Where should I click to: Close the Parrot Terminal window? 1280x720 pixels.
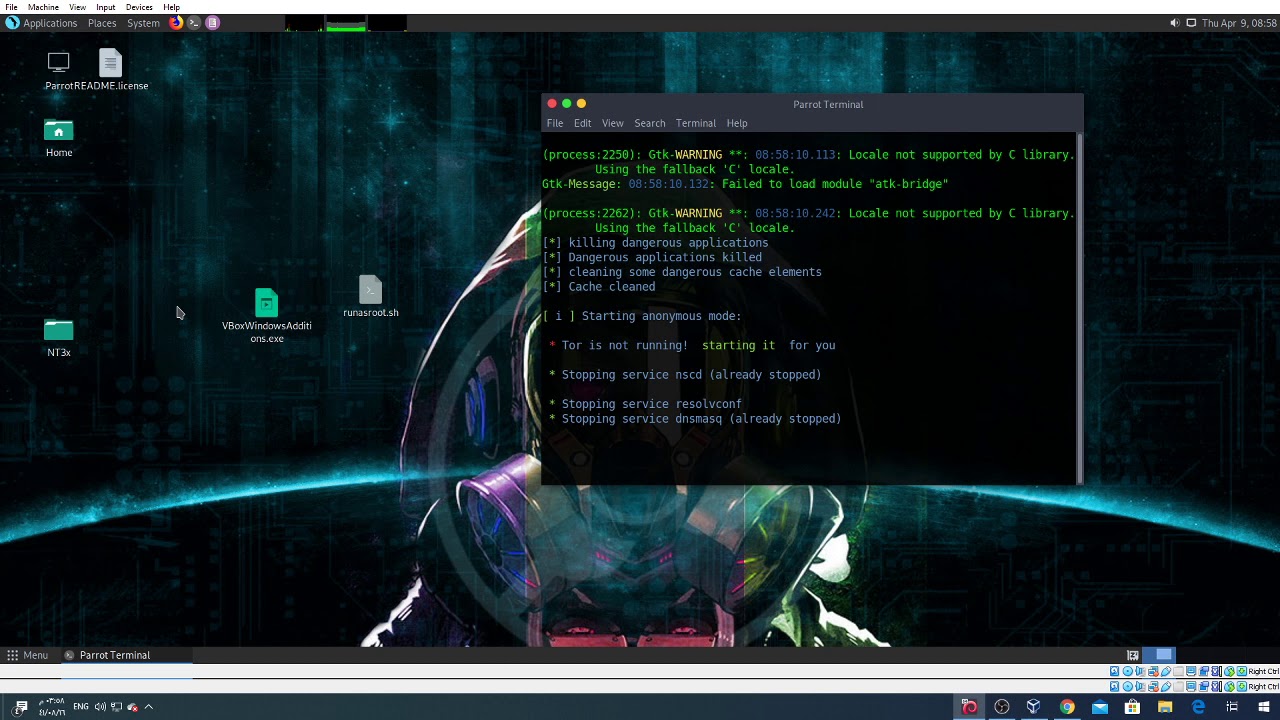[x=552, y=103]
